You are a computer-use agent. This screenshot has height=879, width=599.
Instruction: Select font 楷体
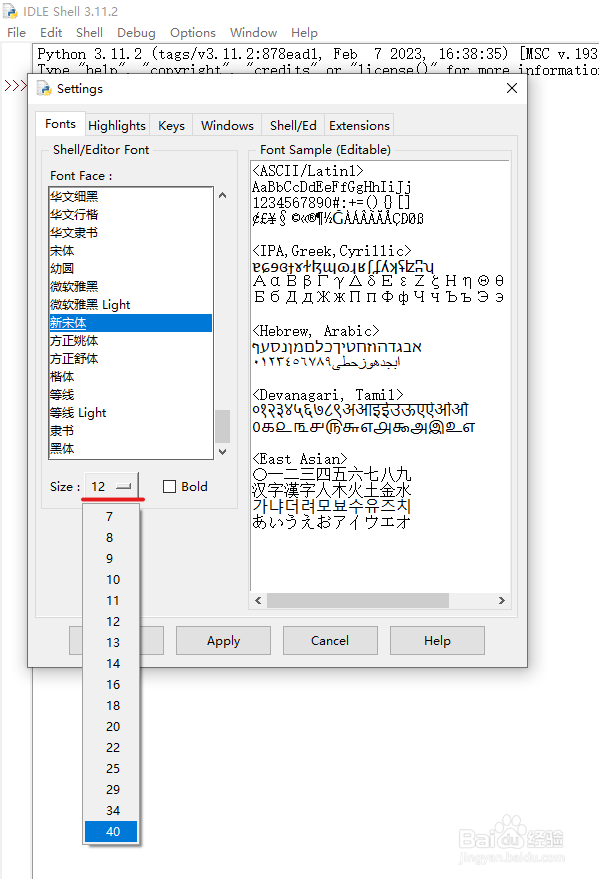tap(130, 377)
